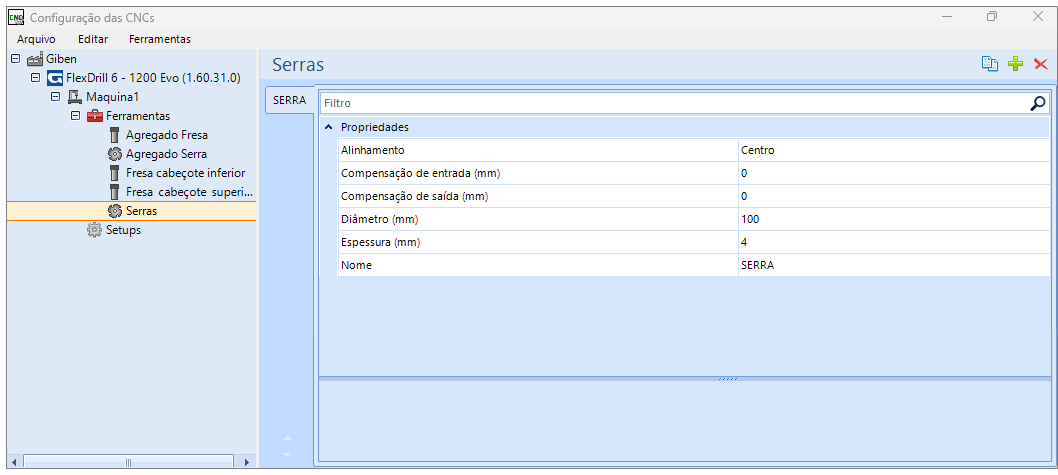This screenshot has height=475, width=1058.
Task: Select Fresa cabeçote inferior tree item
Action: [185, 173]
